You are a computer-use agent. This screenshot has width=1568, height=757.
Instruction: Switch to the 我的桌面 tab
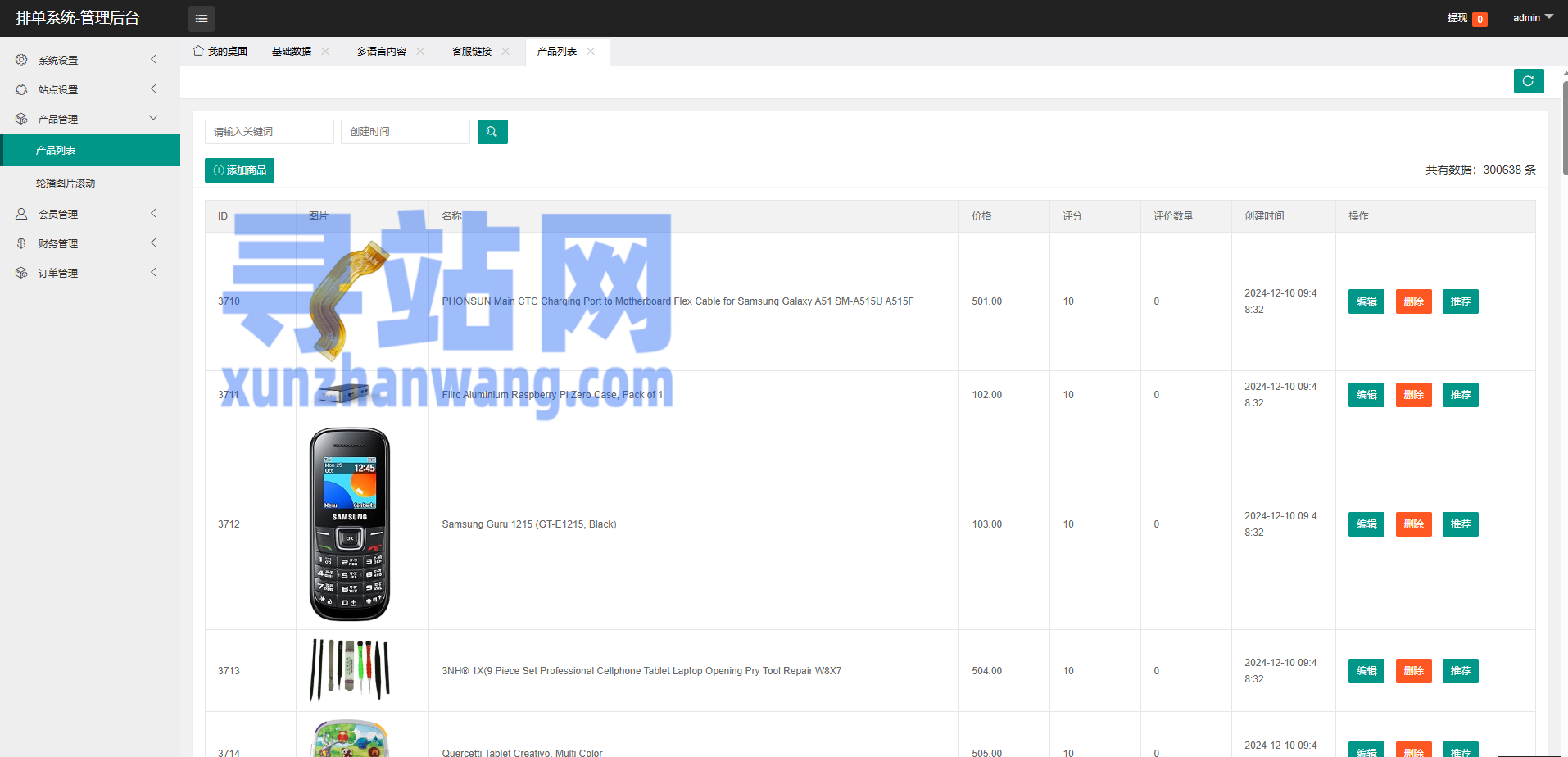(220, 51)
